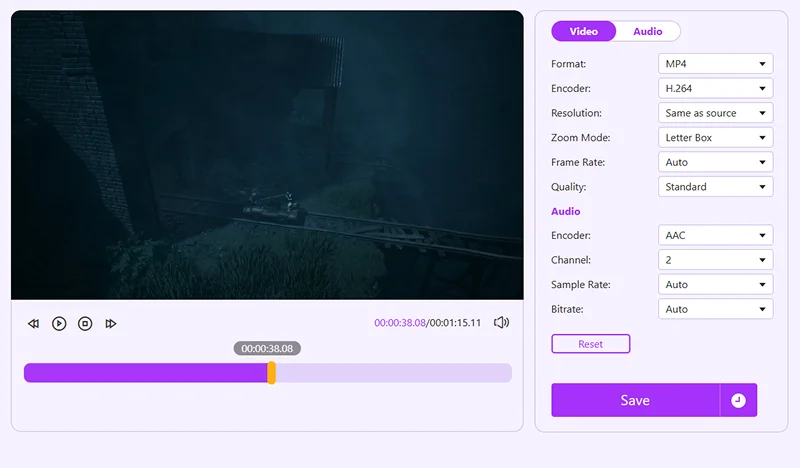Click the fast forward icon
Image resolution: width=800 pixels, height=468 pixels.
[111, 324]
